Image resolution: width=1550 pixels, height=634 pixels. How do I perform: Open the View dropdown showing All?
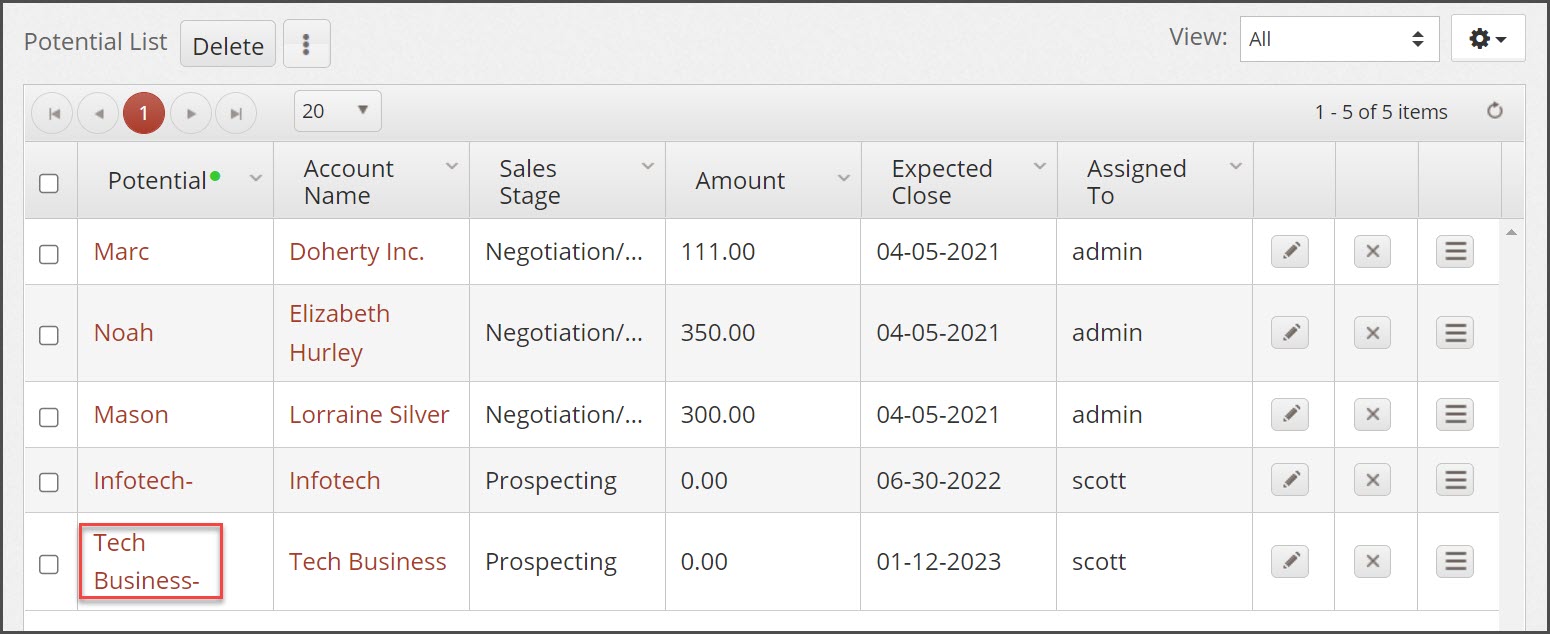(x=1338, y=39)
